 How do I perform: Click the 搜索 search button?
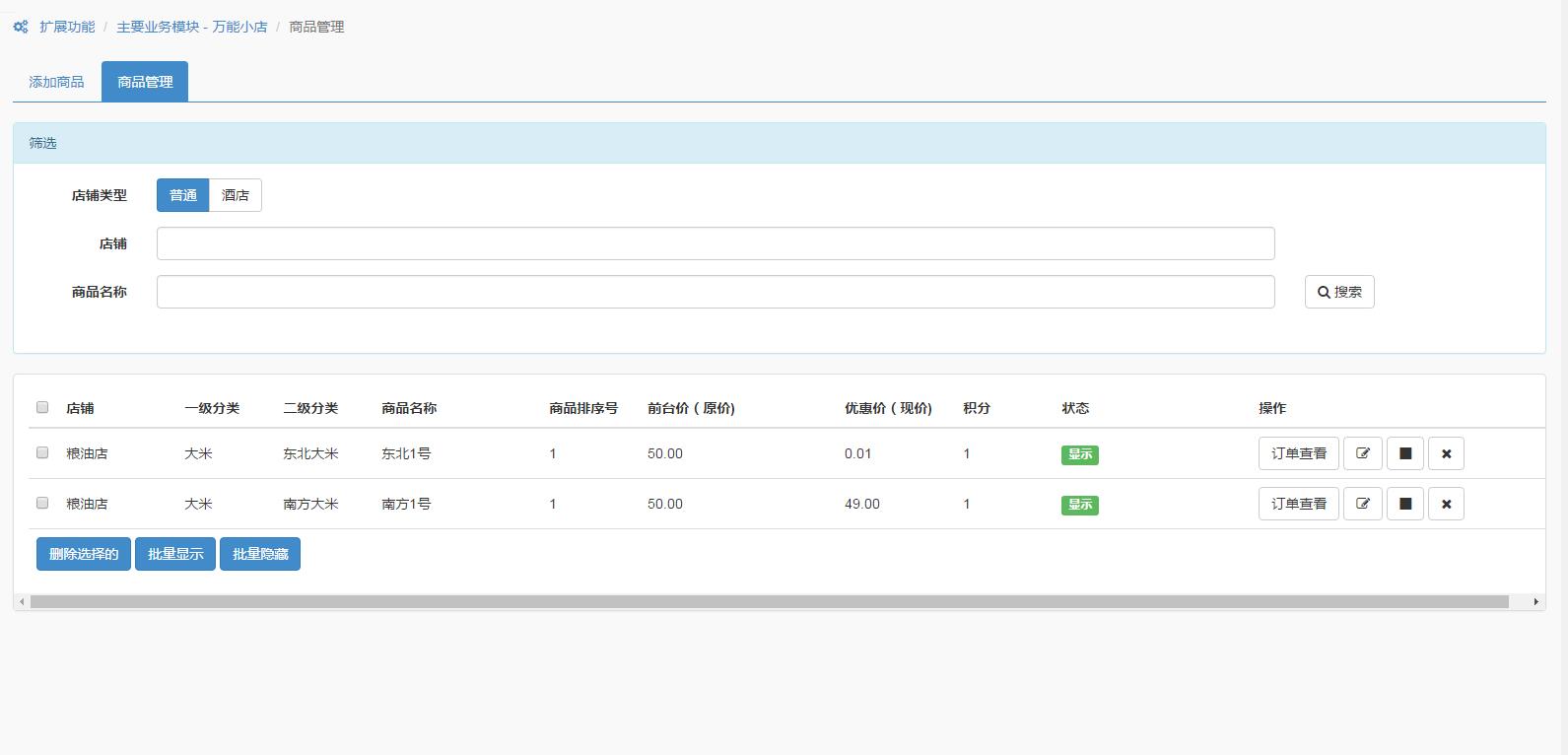tap(1339, 292)
